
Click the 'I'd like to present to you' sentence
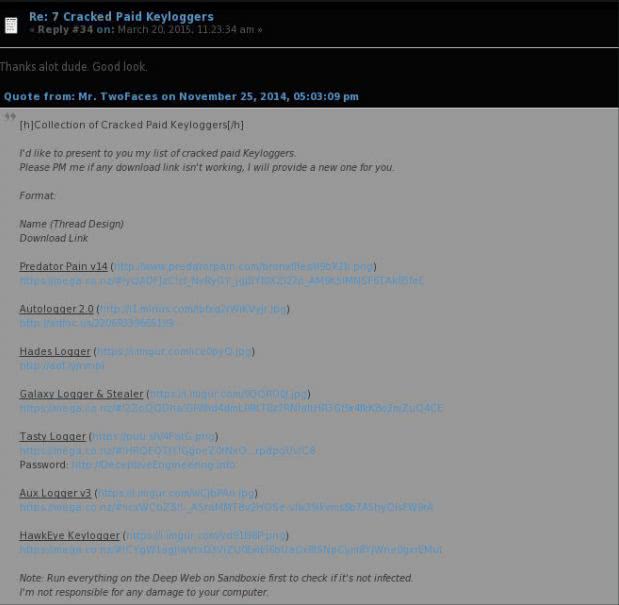tap(158, 153)
